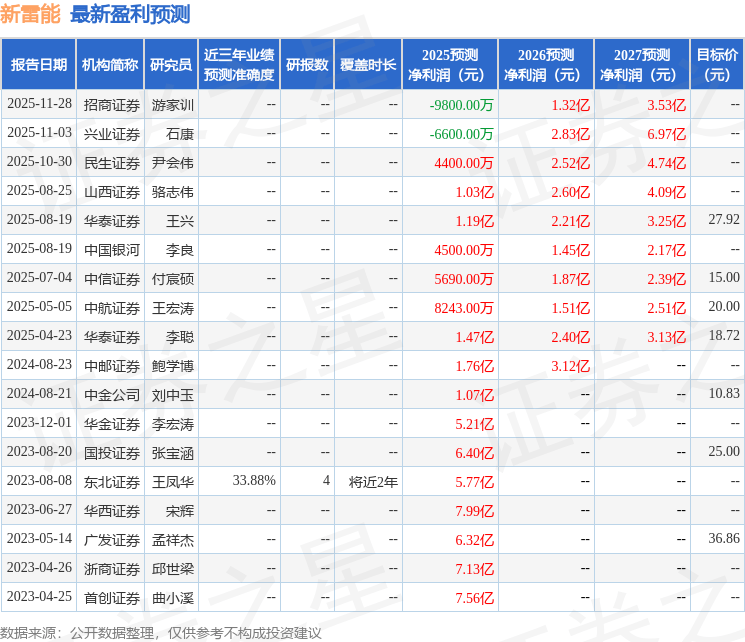Select the -9800.00万 profit value

[x=461, y=105]
